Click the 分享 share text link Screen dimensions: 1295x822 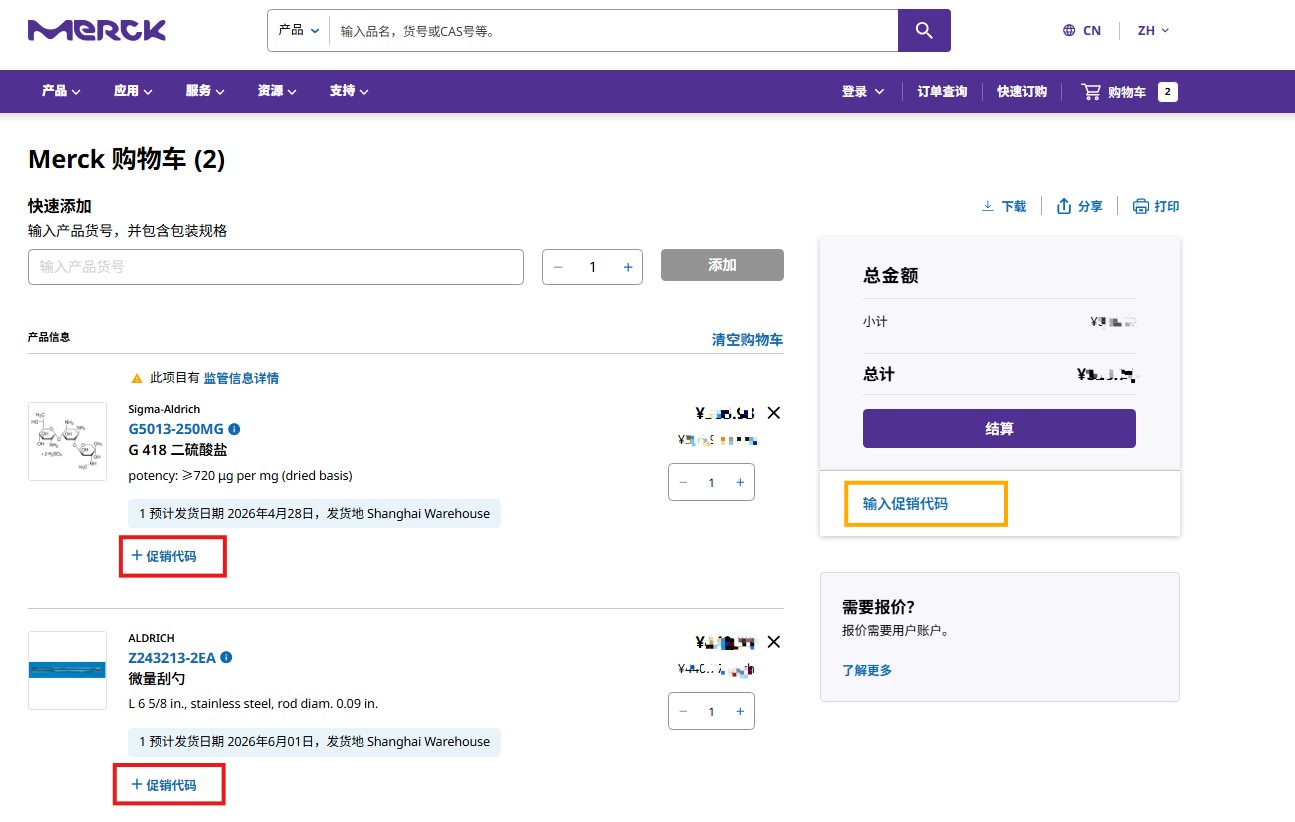[1090, 206]
